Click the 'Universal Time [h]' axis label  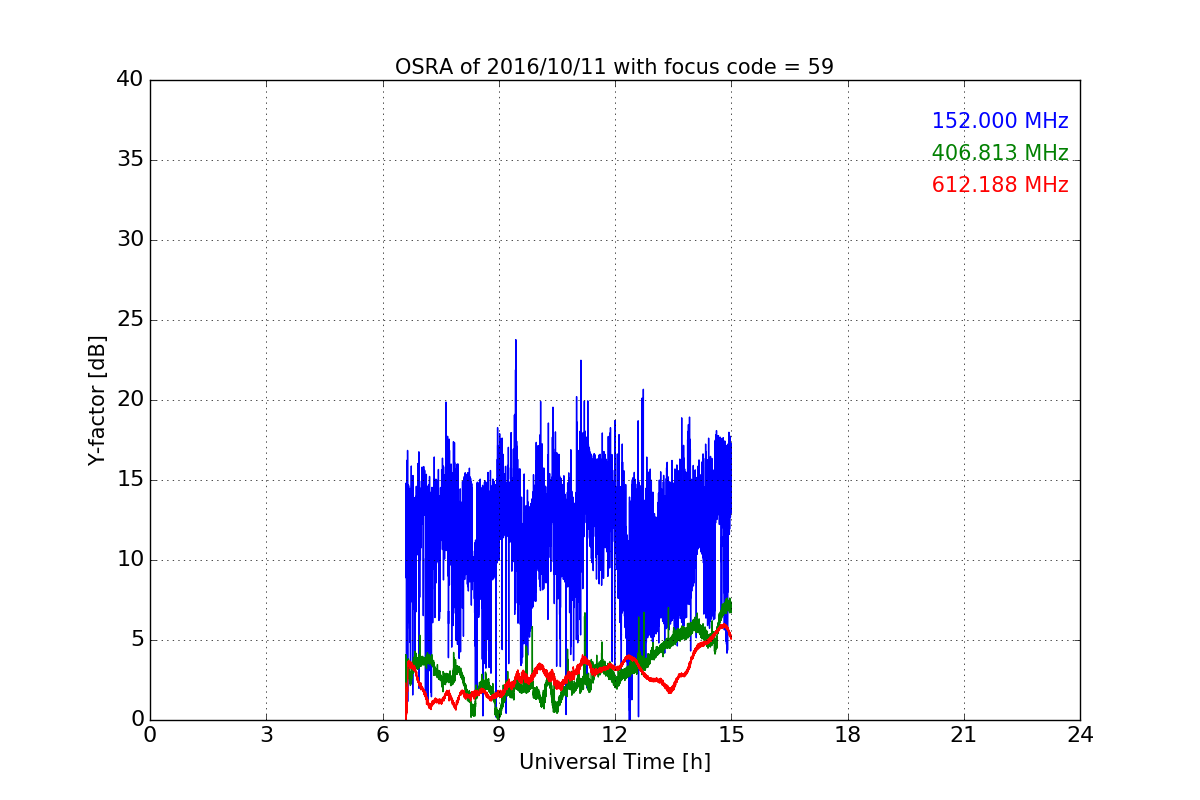pos(614,762)
